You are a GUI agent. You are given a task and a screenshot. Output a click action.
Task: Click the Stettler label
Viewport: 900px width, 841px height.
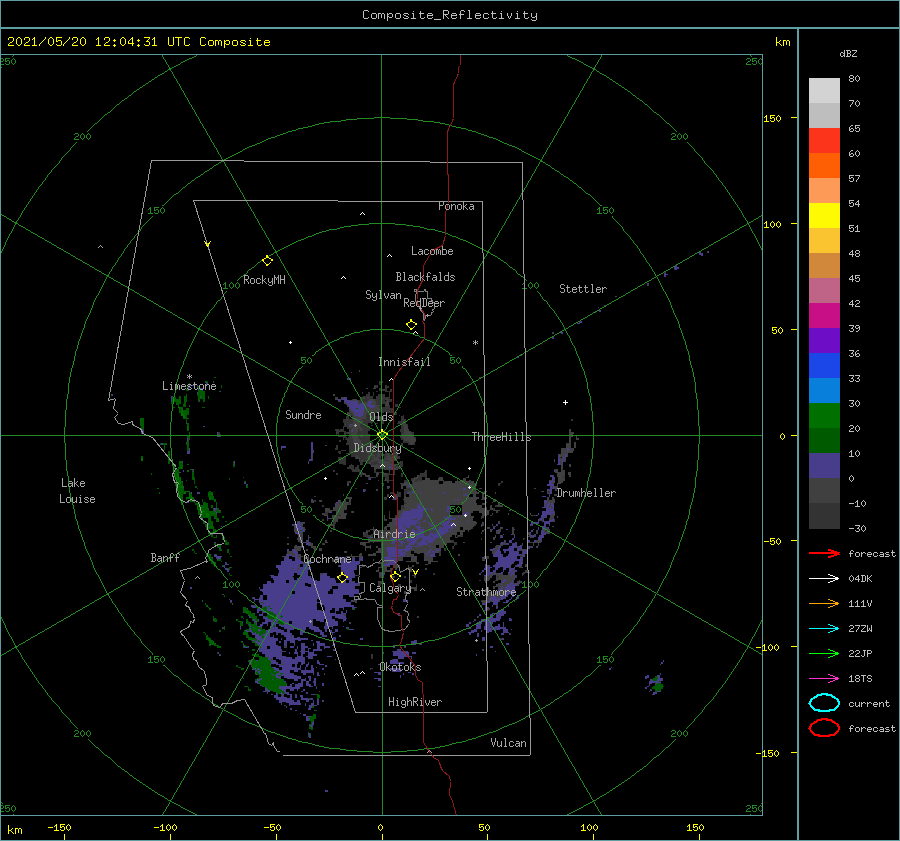click(583, 289)
